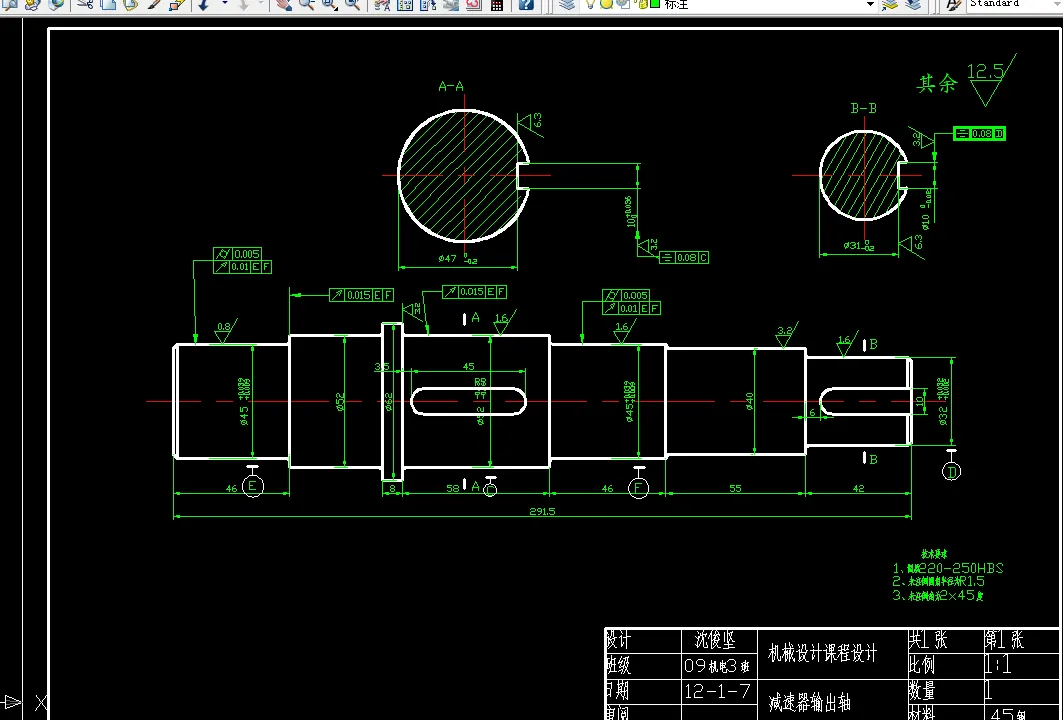Select the Zoom Realtime magnifier
The height and width of the screenshot is (720, 1063).
click(307, 5)
